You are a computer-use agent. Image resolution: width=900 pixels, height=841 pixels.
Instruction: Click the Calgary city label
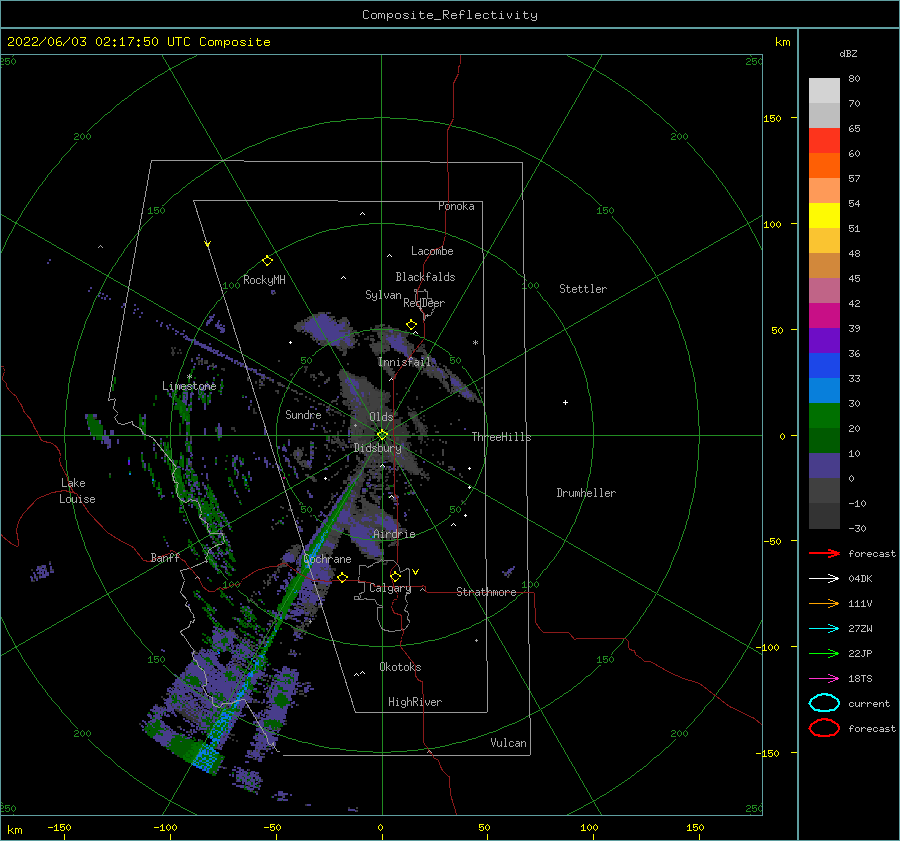(390, 588)
